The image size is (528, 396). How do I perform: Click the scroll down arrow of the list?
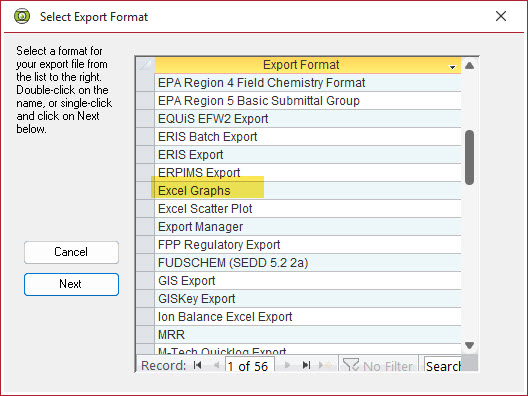coord(469,345)
